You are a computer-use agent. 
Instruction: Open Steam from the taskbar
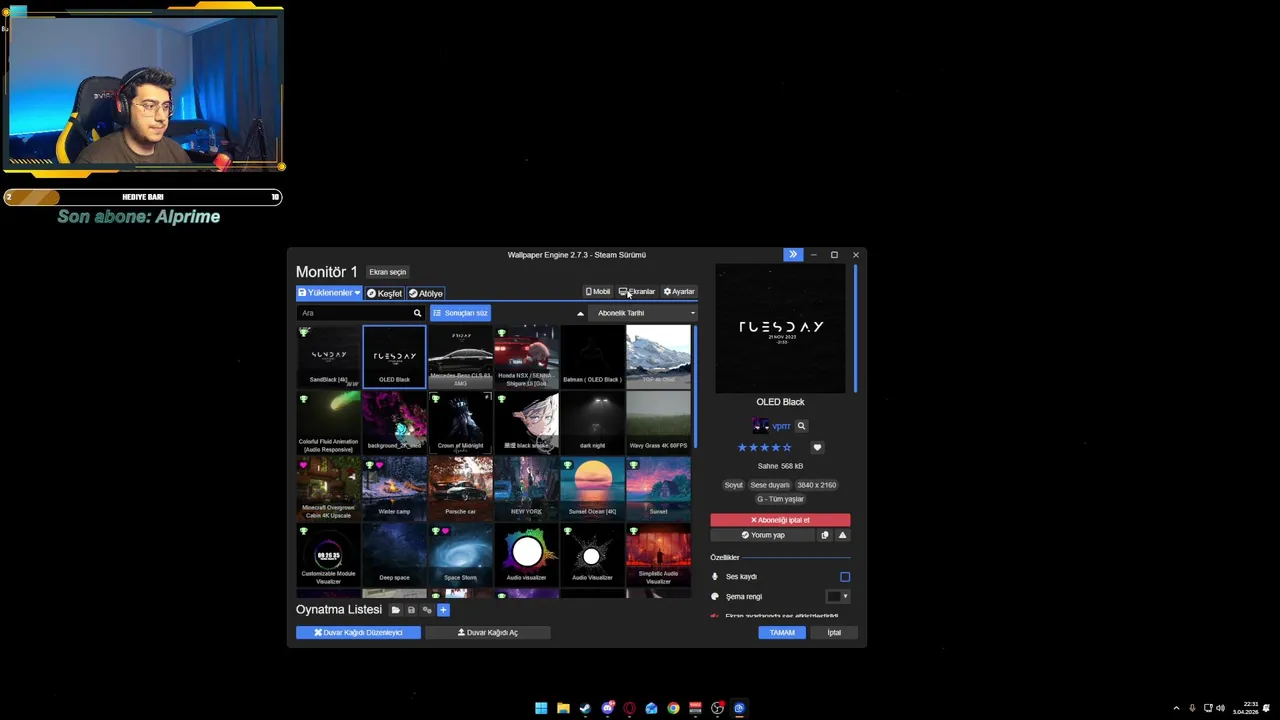click(x=585, y=708)
